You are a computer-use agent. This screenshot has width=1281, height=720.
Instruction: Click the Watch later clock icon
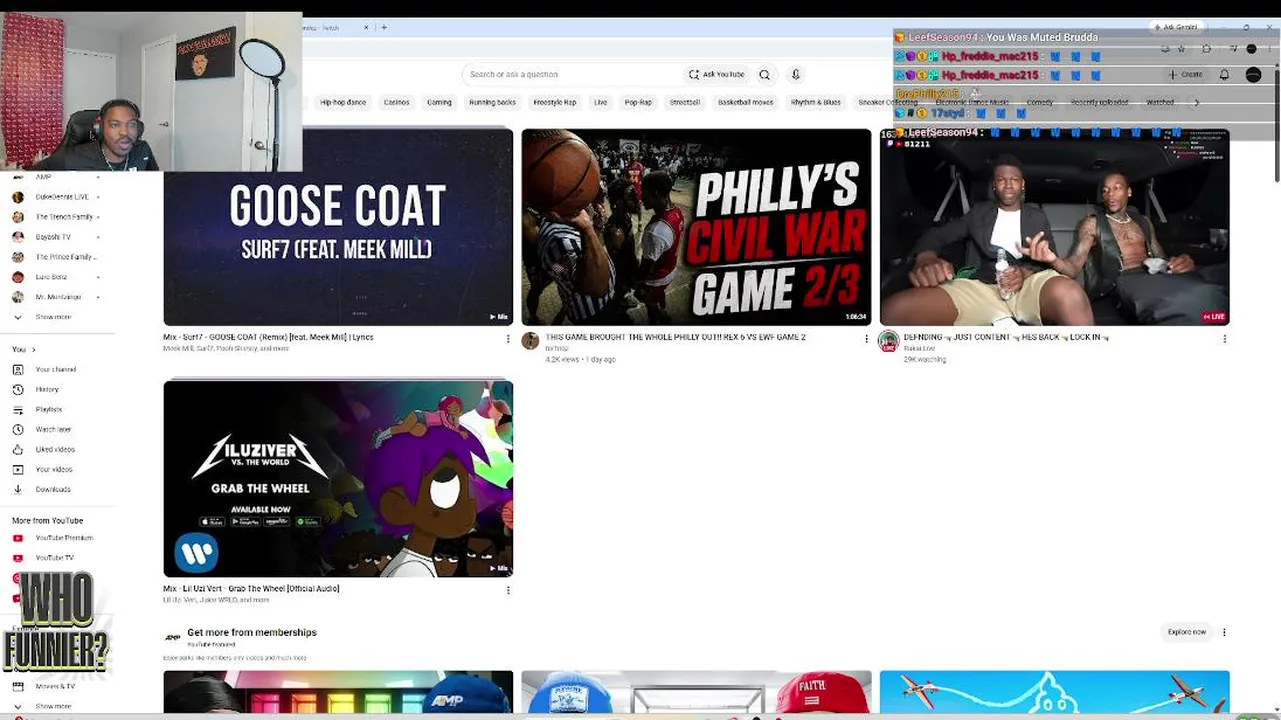tap(18, 429)
